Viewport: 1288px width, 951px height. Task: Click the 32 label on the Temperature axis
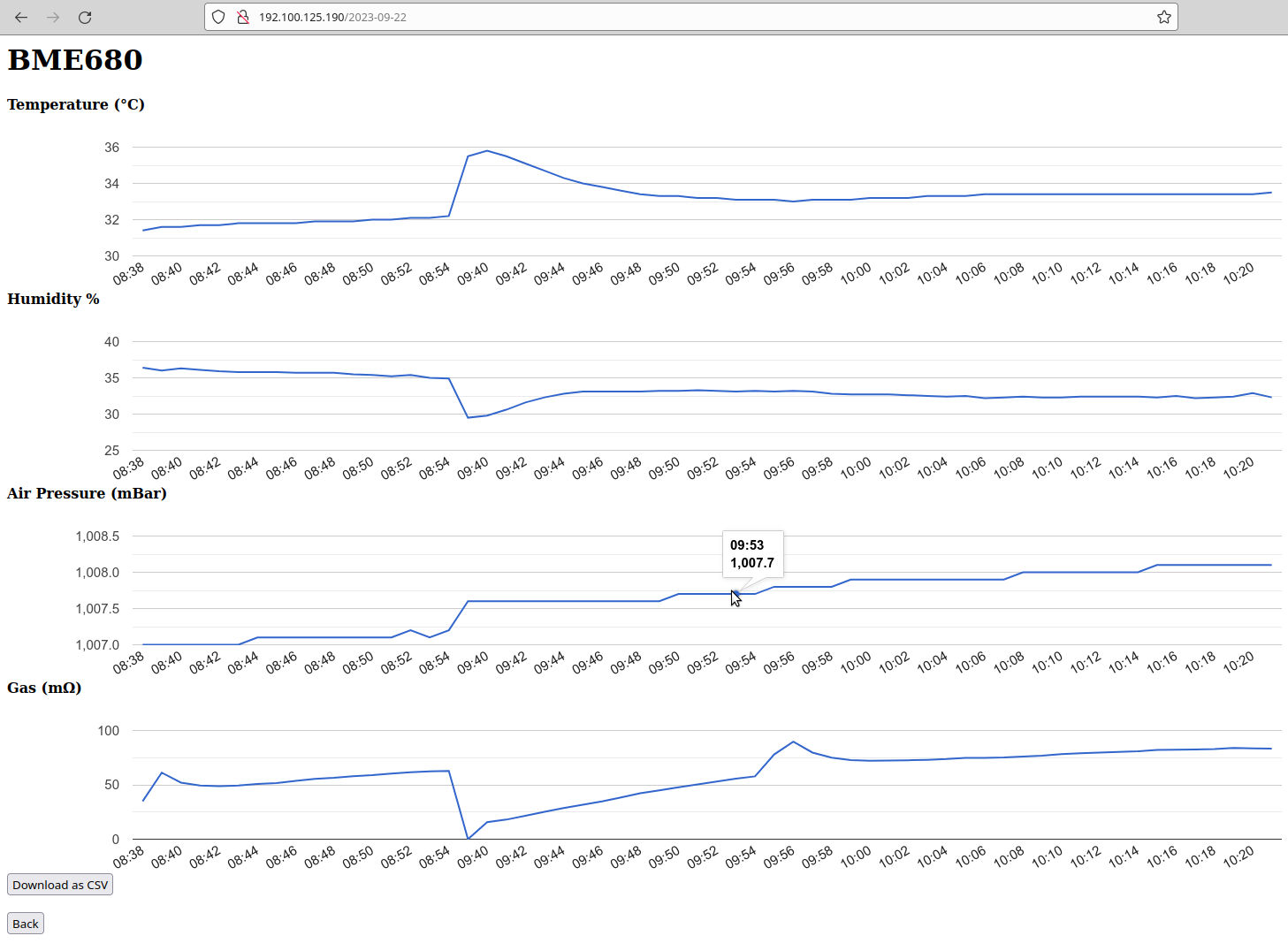(111, 220)
